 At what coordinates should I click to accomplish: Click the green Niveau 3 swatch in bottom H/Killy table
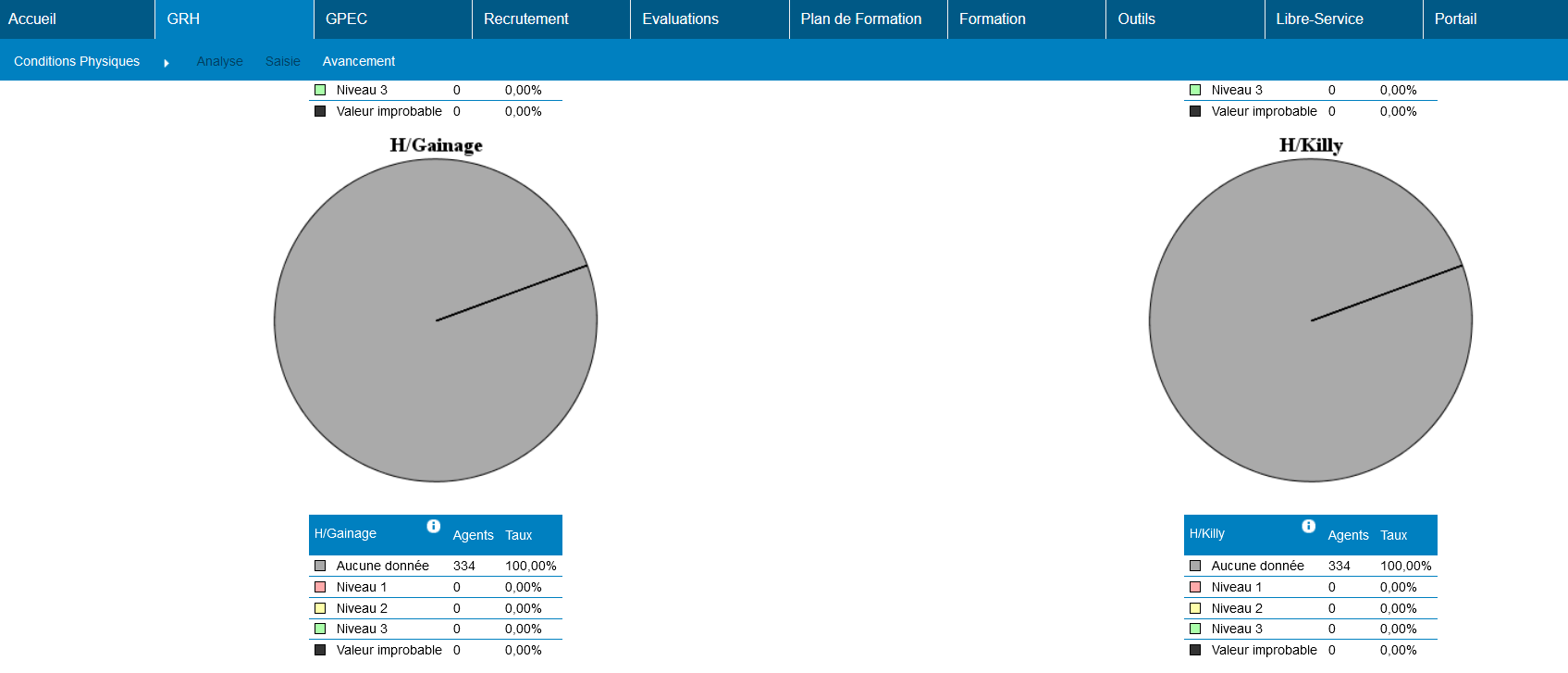point(1195,629)
